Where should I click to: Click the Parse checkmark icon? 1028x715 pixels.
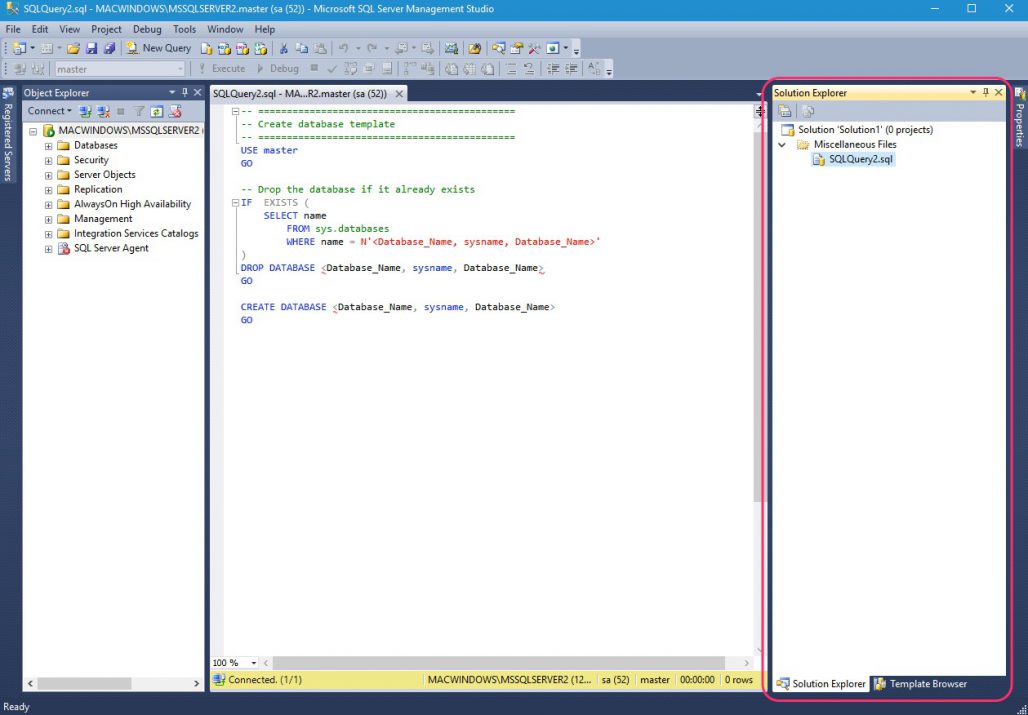pyautogui.click(x=332, y=69)
